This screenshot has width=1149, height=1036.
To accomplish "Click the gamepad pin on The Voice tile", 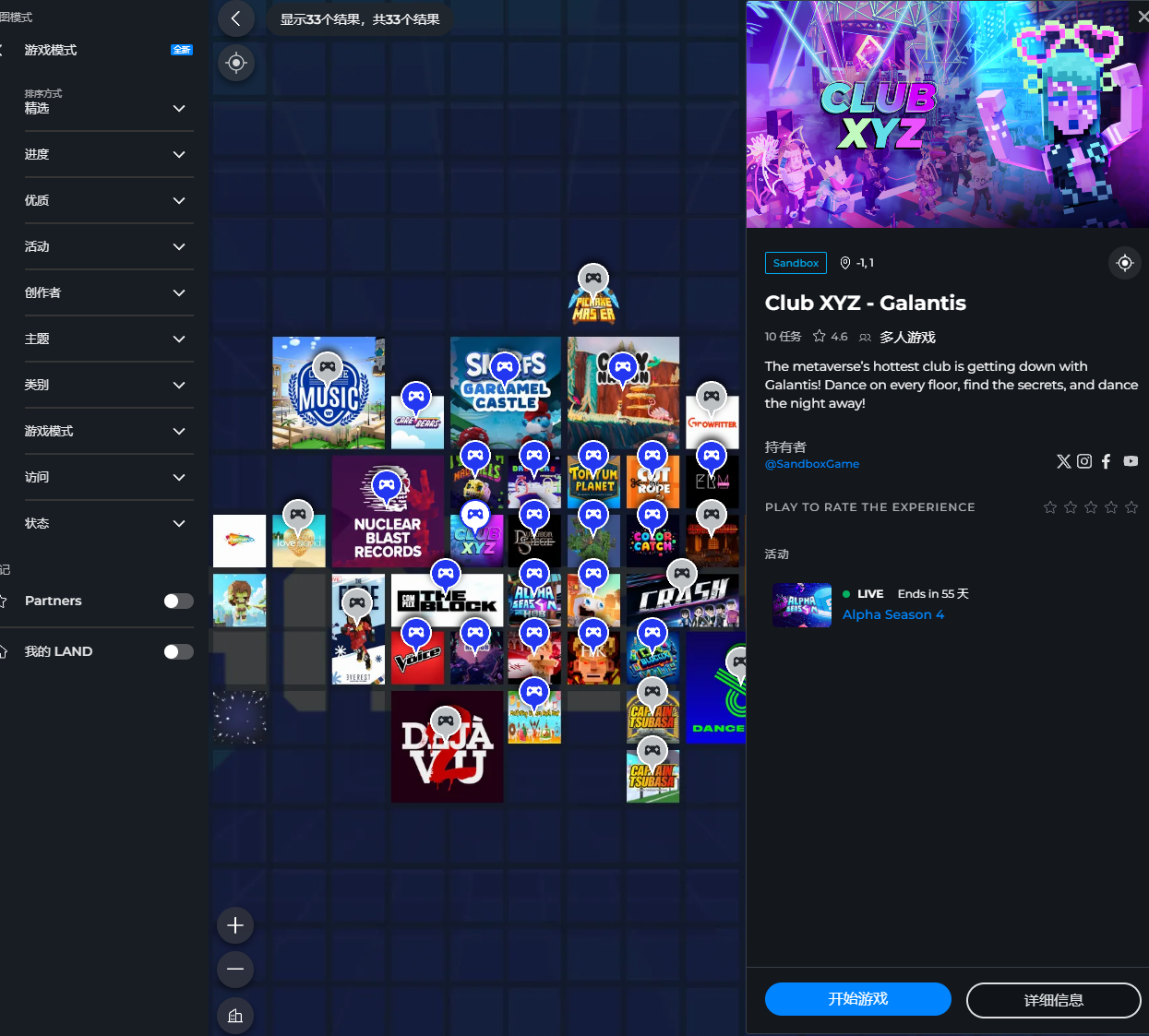I will (x=416, y=634).
